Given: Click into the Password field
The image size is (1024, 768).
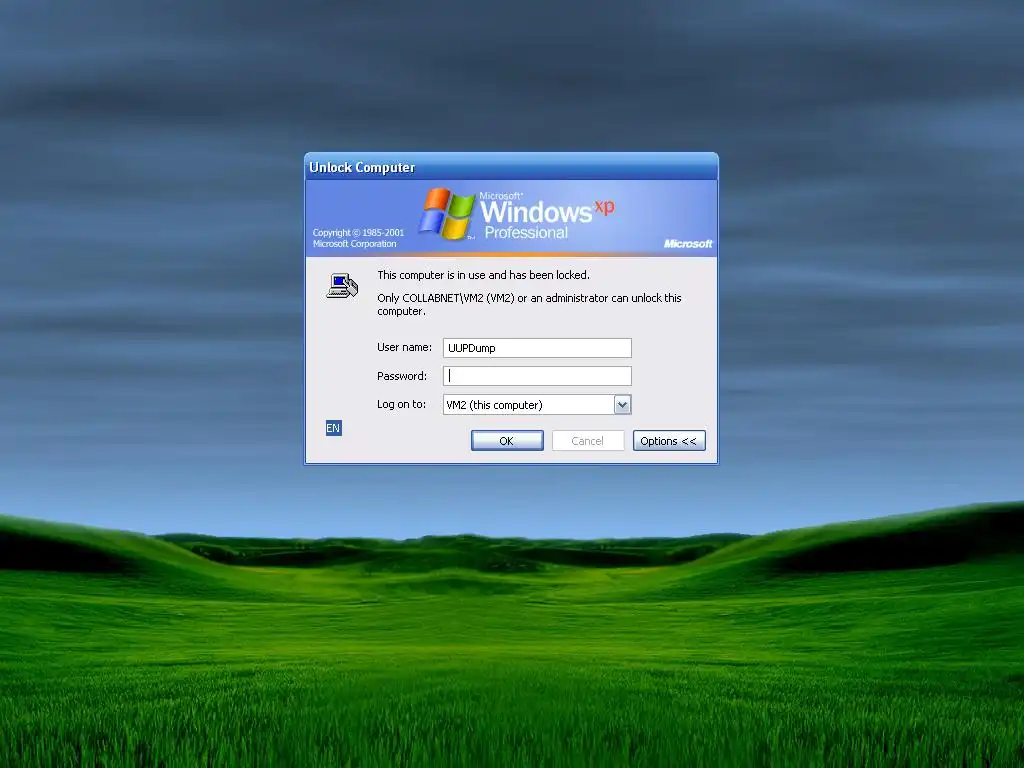Looking at the screenshot, I should click(537, 376).
